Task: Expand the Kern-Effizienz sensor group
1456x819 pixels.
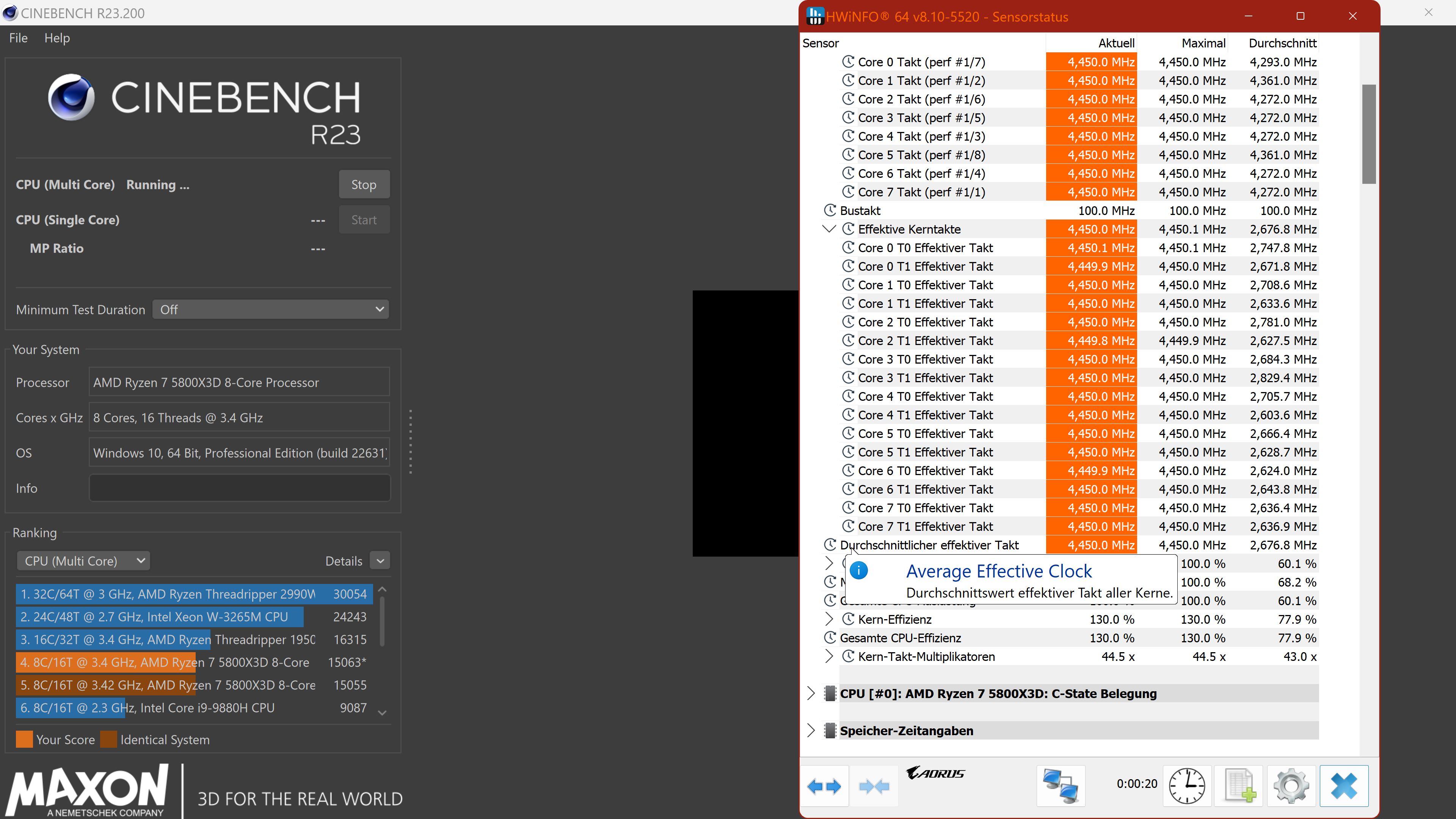Action: (828, 619)
